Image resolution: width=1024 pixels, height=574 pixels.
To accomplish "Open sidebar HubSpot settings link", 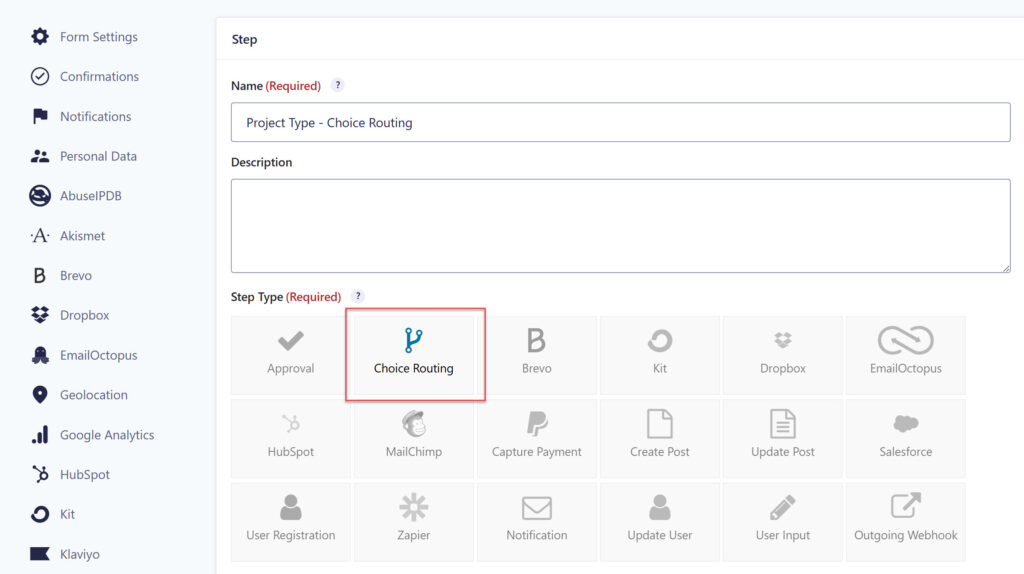I will point(84,474).
